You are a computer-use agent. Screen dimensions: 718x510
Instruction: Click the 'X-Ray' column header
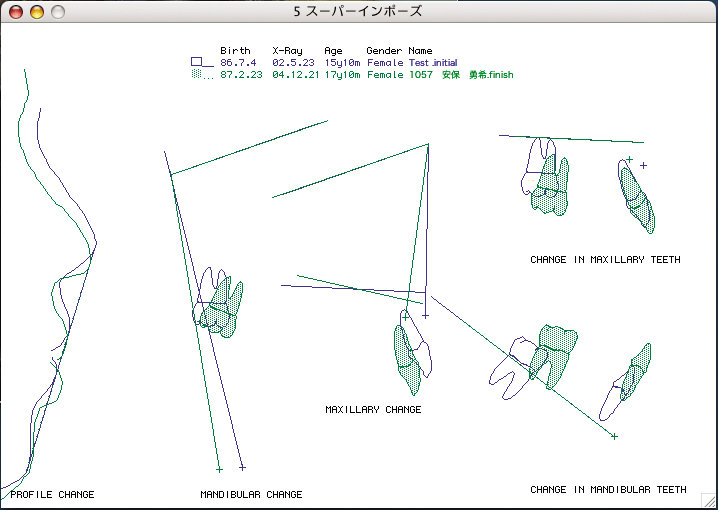pos(288,50)
